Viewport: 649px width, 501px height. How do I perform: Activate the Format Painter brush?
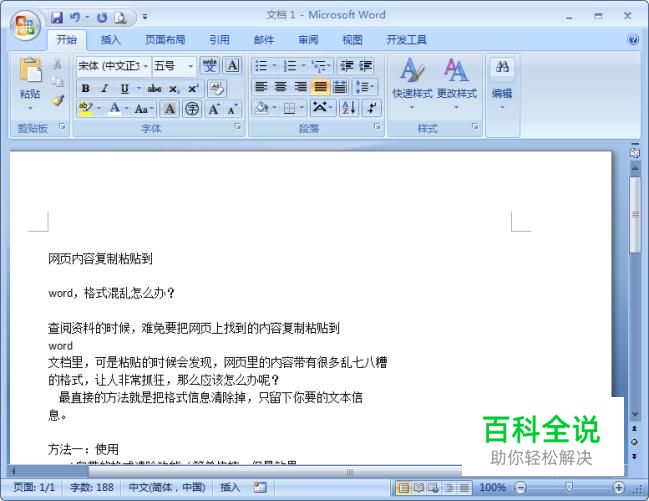click(x=58, y=100)
